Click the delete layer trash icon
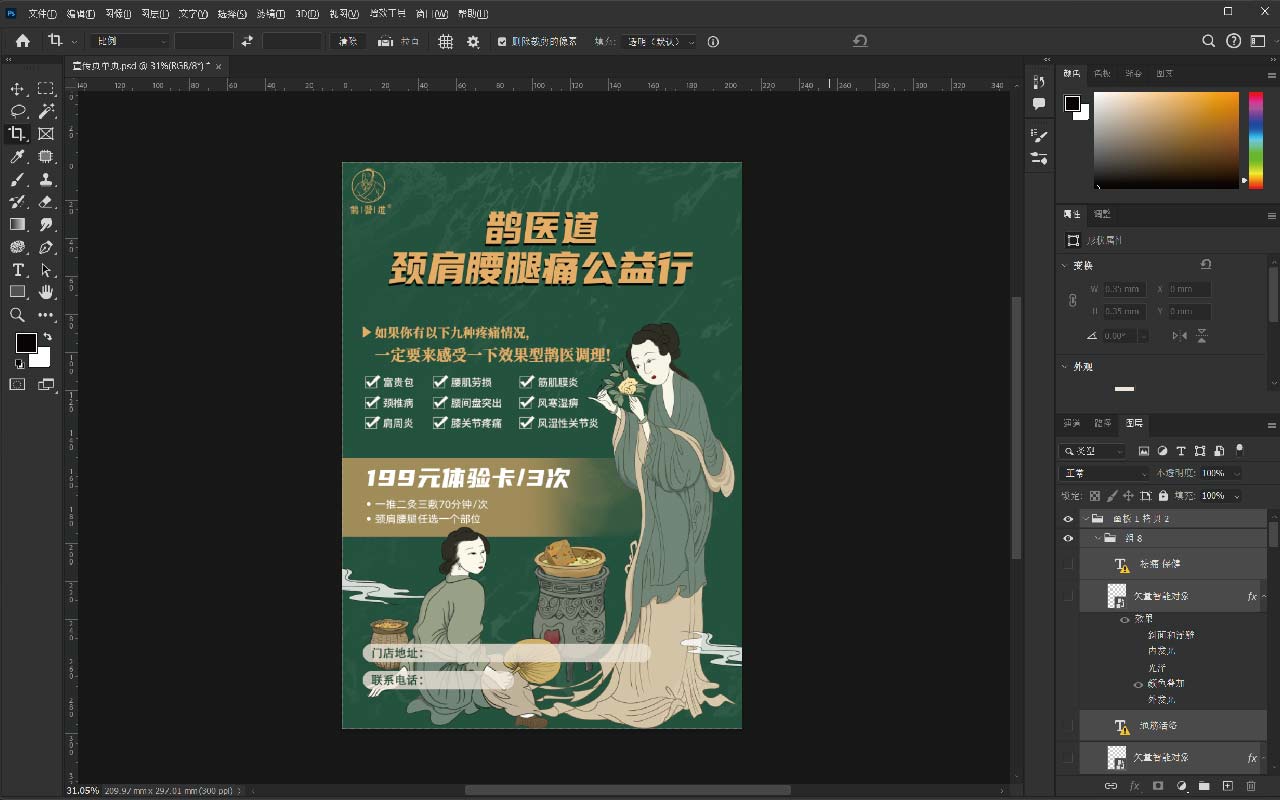 (1250, 787)
